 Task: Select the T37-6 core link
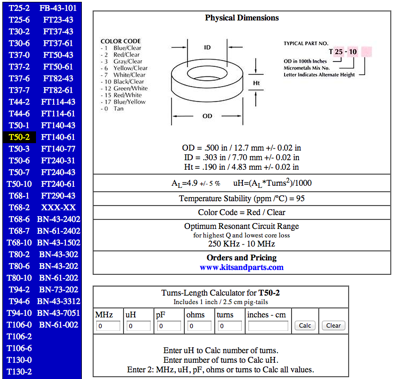pyautogui.click(x=19, y=78)
